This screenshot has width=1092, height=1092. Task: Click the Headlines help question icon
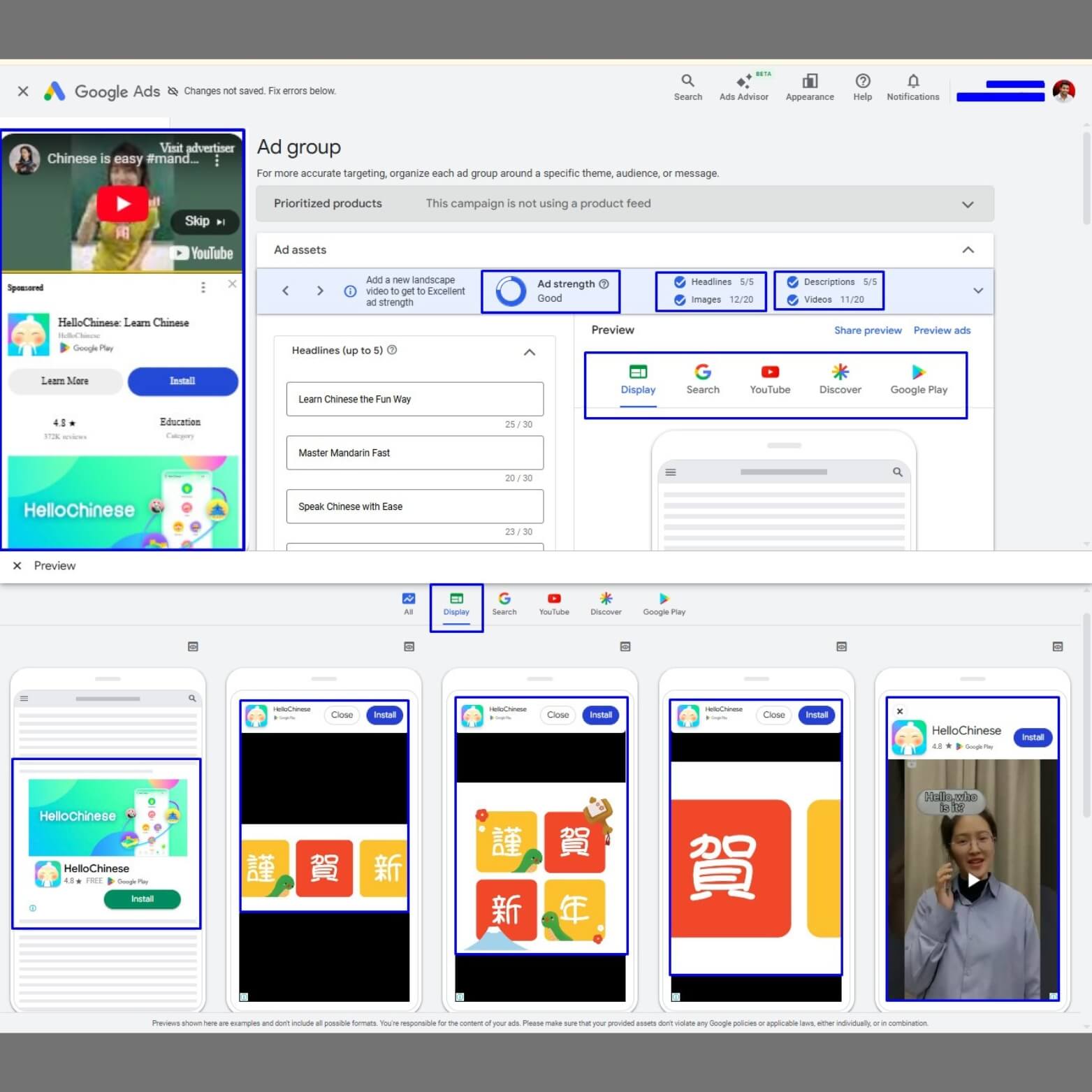392,350
